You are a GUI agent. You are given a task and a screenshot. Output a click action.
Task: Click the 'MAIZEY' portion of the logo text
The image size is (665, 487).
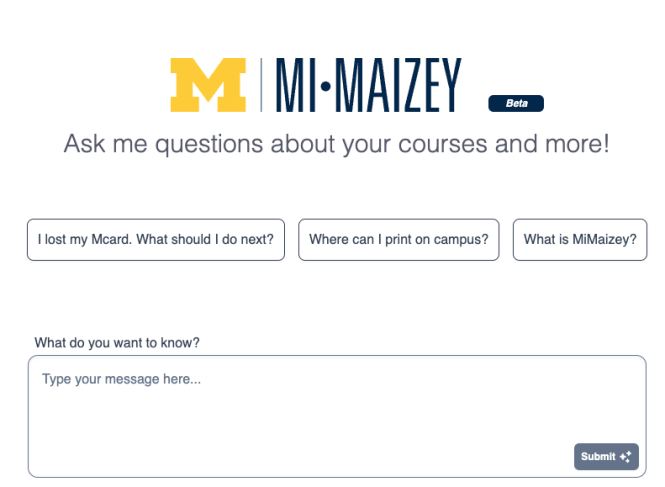pyautogui.click(x=399, y=85)
